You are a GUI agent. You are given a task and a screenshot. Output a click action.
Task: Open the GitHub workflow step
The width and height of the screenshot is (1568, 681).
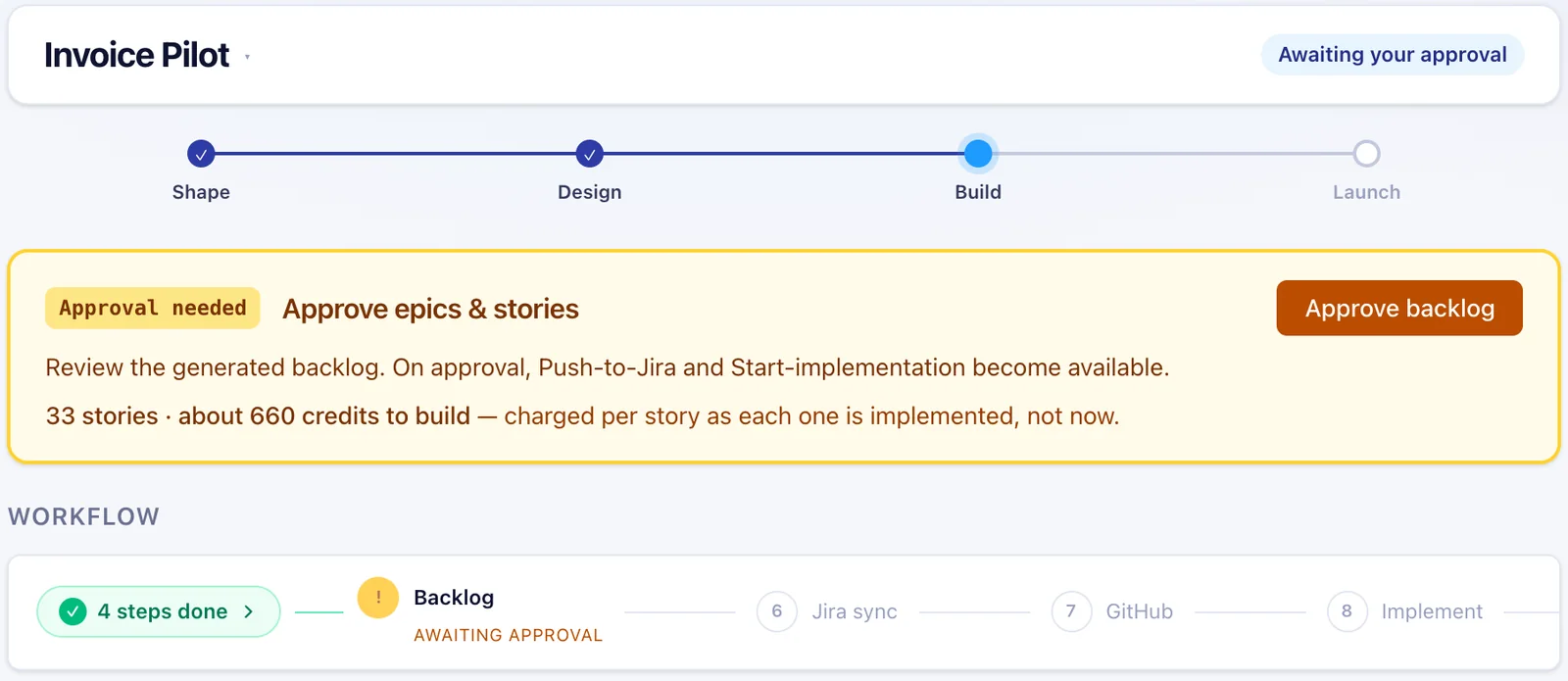pos(1139,611)
